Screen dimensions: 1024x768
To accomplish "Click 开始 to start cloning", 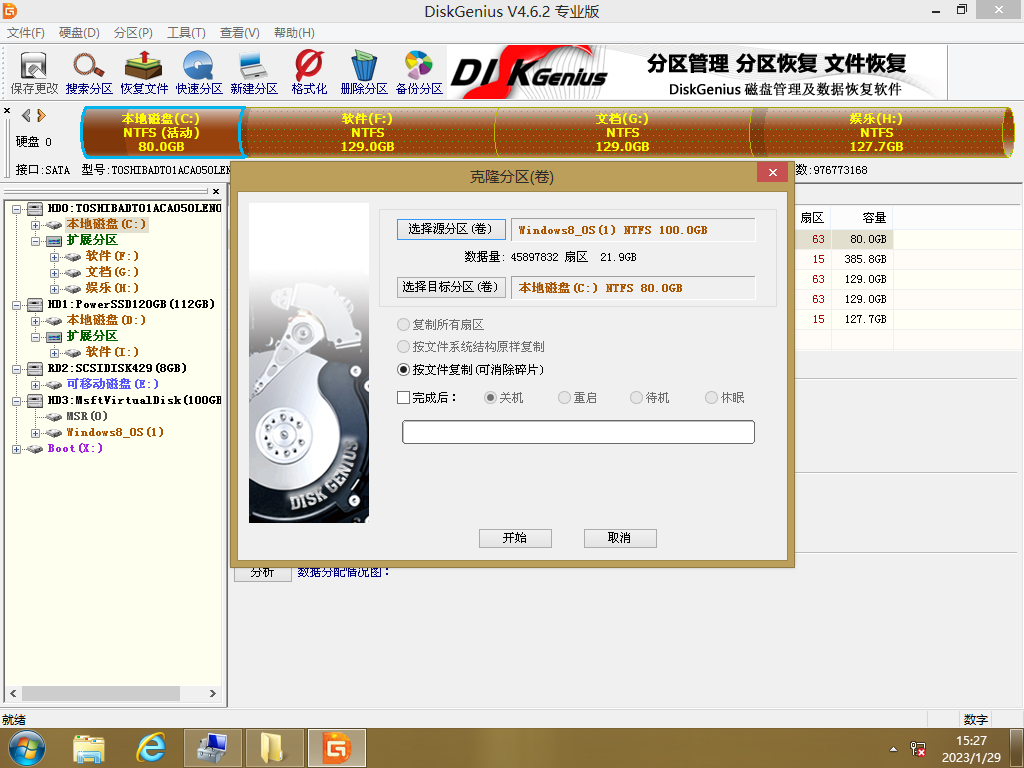I will click(515, 538).
